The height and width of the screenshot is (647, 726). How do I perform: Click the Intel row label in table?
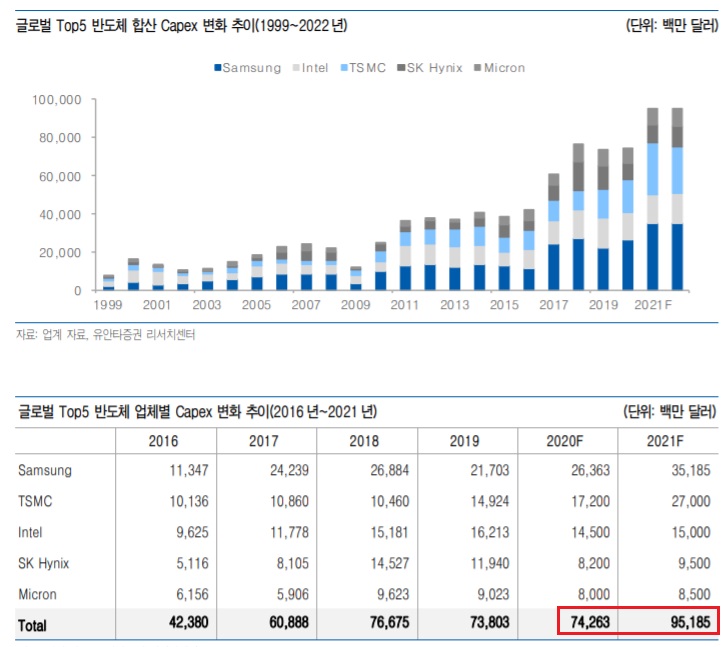click(x=30, y=532)
